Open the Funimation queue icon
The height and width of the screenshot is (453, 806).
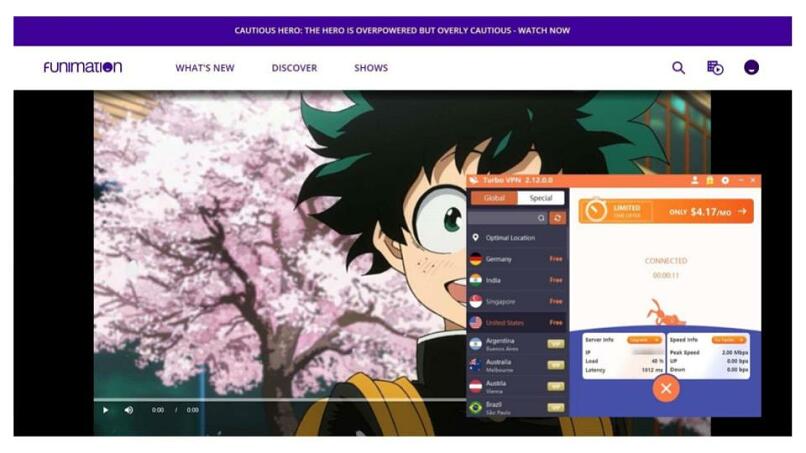click(715, 67)
